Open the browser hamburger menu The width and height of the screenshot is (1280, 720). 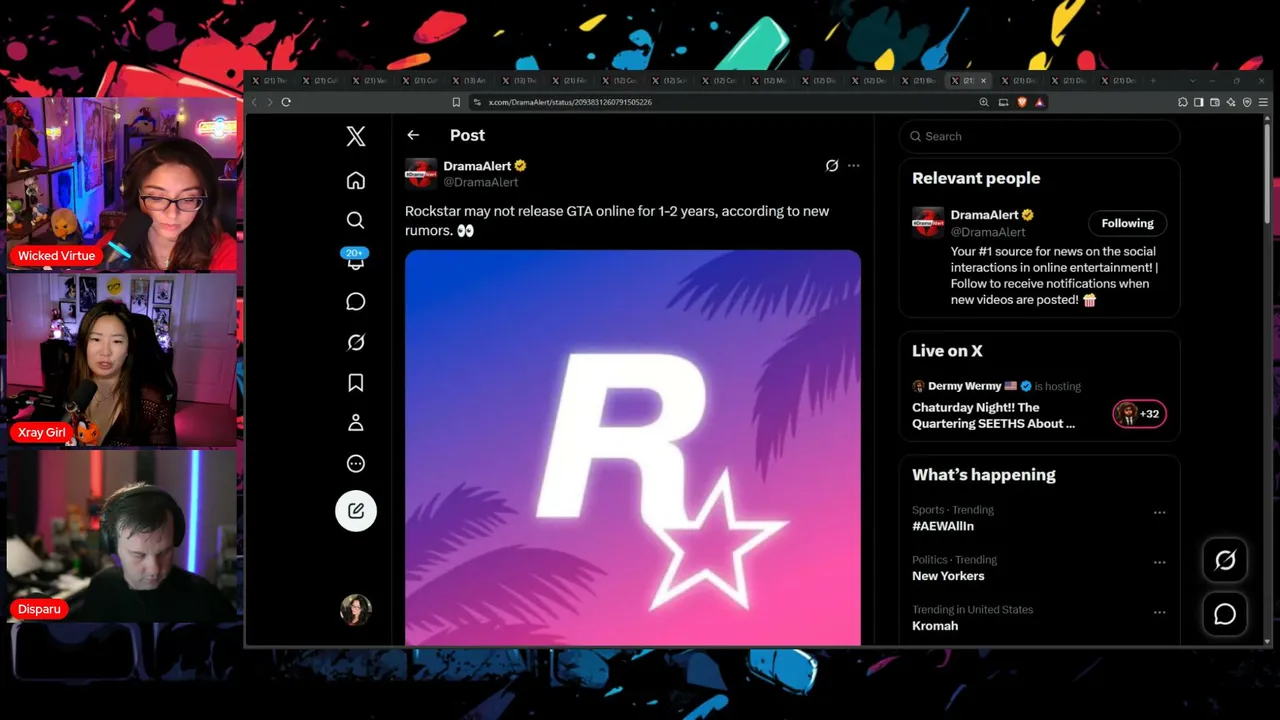coord(1264,102)
